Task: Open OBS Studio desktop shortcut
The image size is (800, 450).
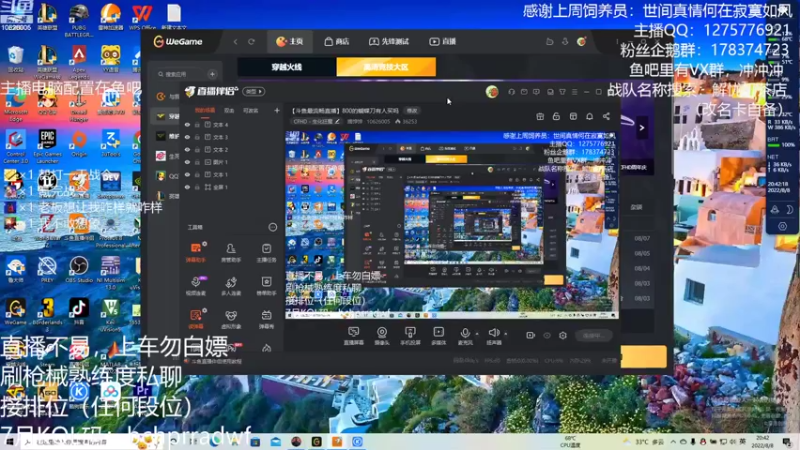Action: point(79,269)
